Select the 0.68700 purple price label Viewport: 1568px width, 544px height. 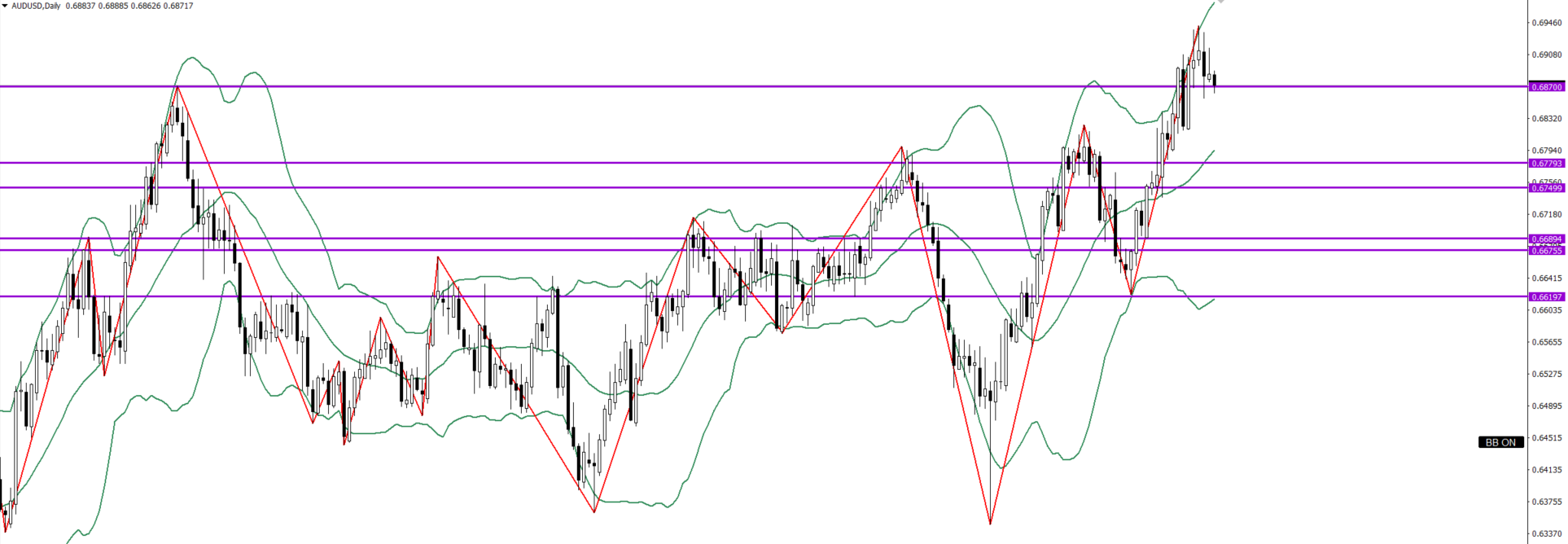1546,86
